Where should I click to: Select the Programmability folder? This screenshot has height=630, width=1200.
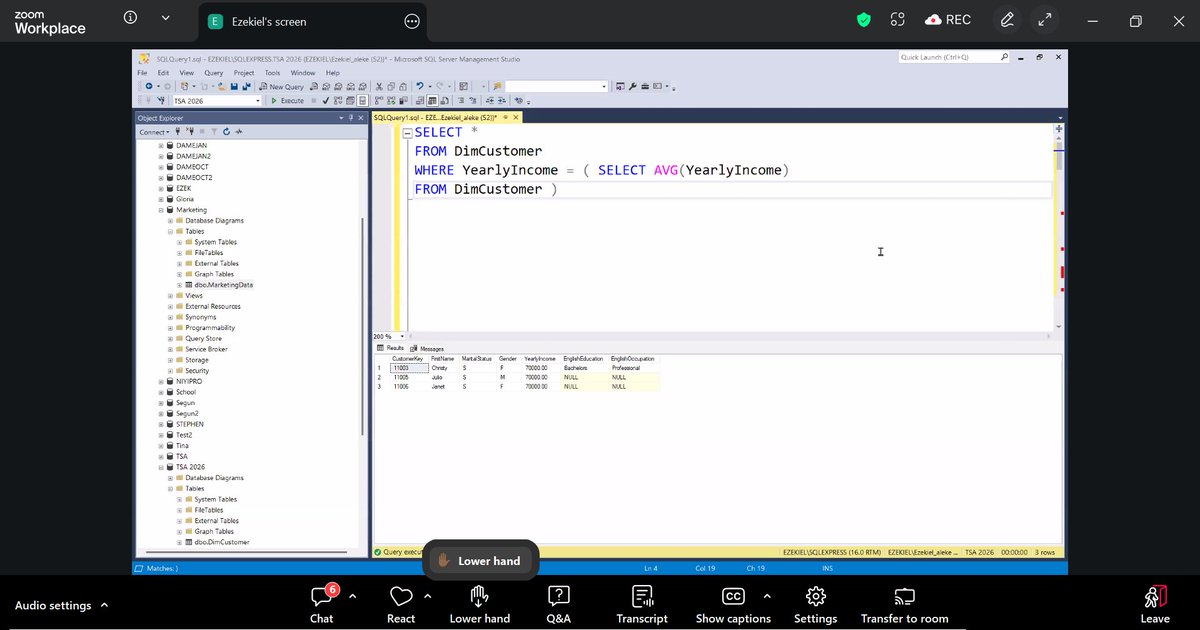click(210, 328)
